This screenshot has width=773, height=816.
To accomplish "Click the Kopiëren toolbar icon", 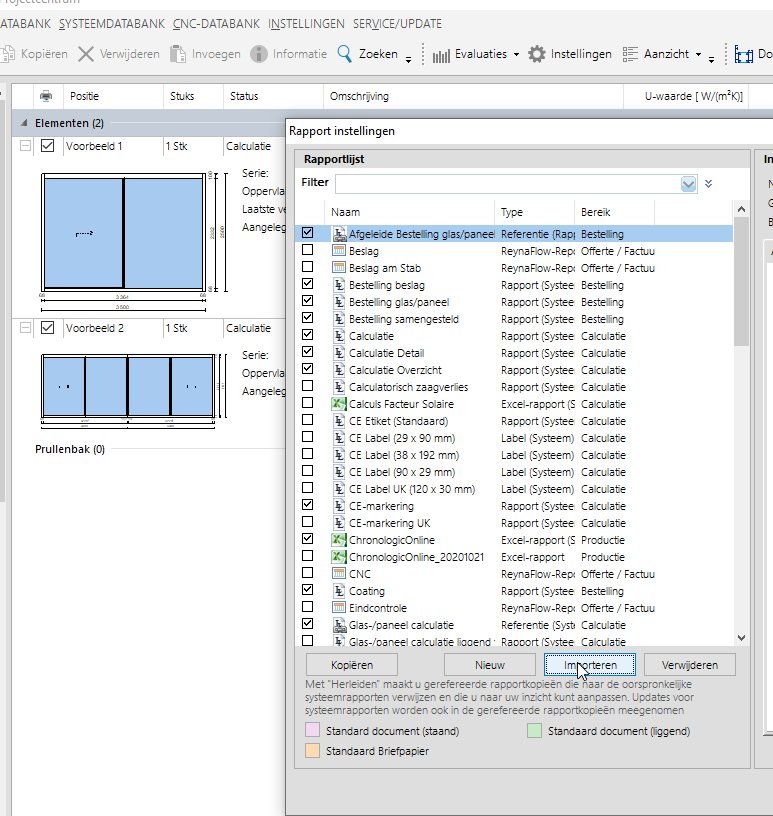I will point(7,54).
